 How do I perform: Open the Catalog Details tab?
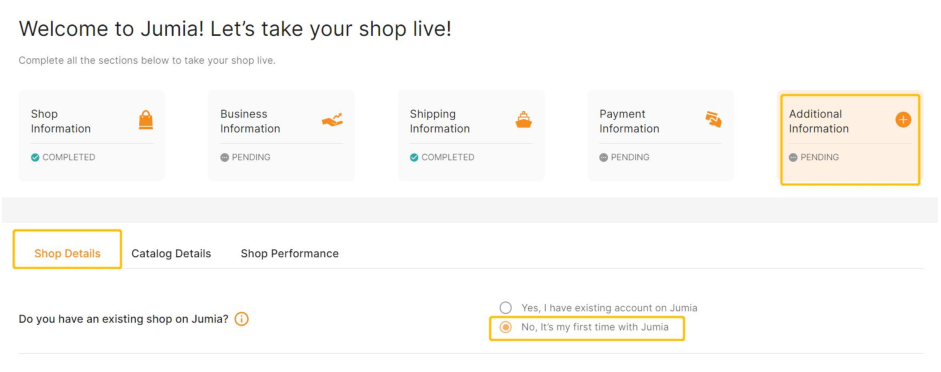pos(171,253)
